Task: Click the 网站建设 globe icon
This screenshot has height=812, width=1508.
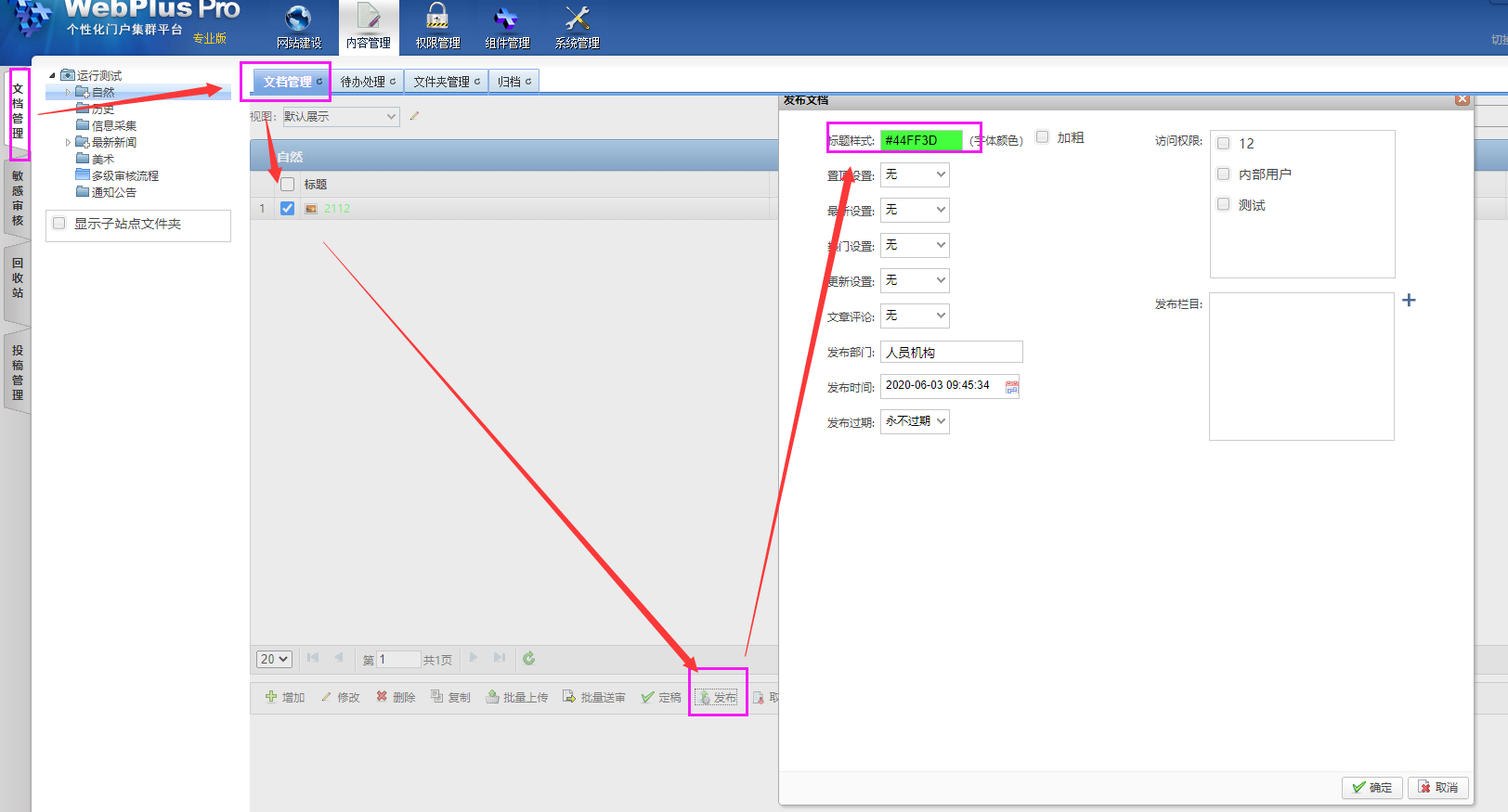Action: (298, 19)
